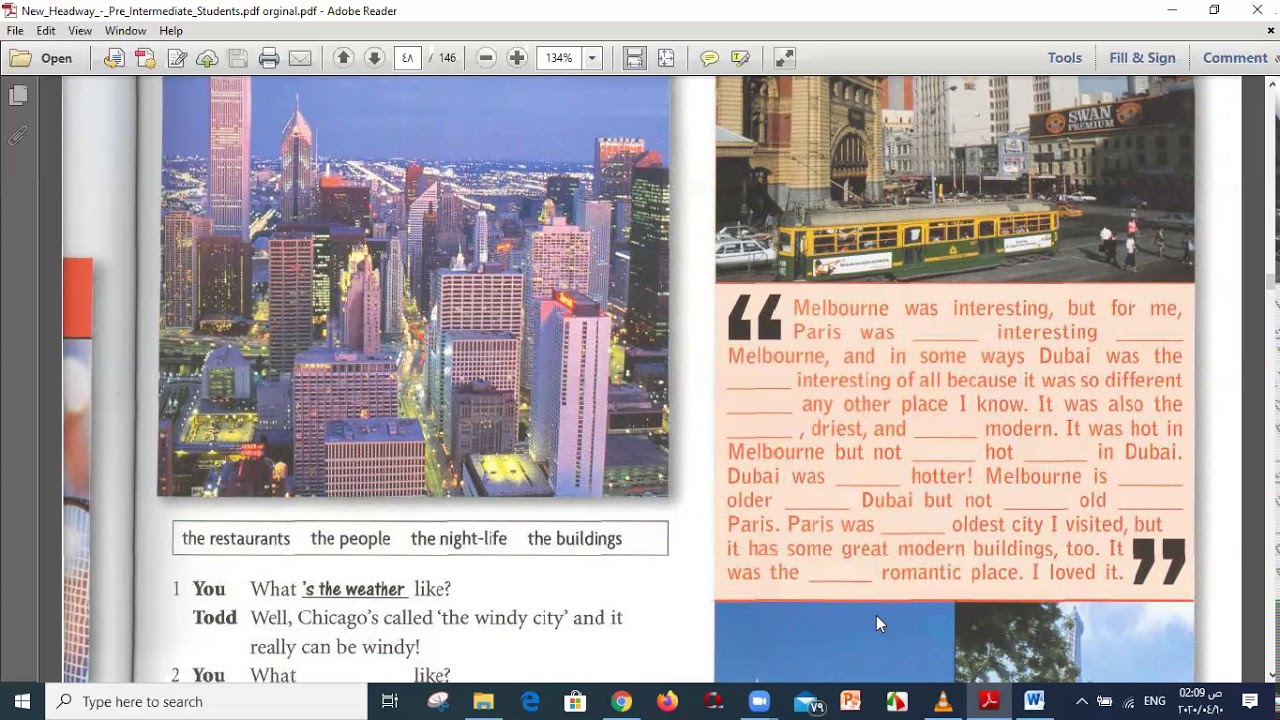
Task: Click the Open file button
Action: pos(42,58)
